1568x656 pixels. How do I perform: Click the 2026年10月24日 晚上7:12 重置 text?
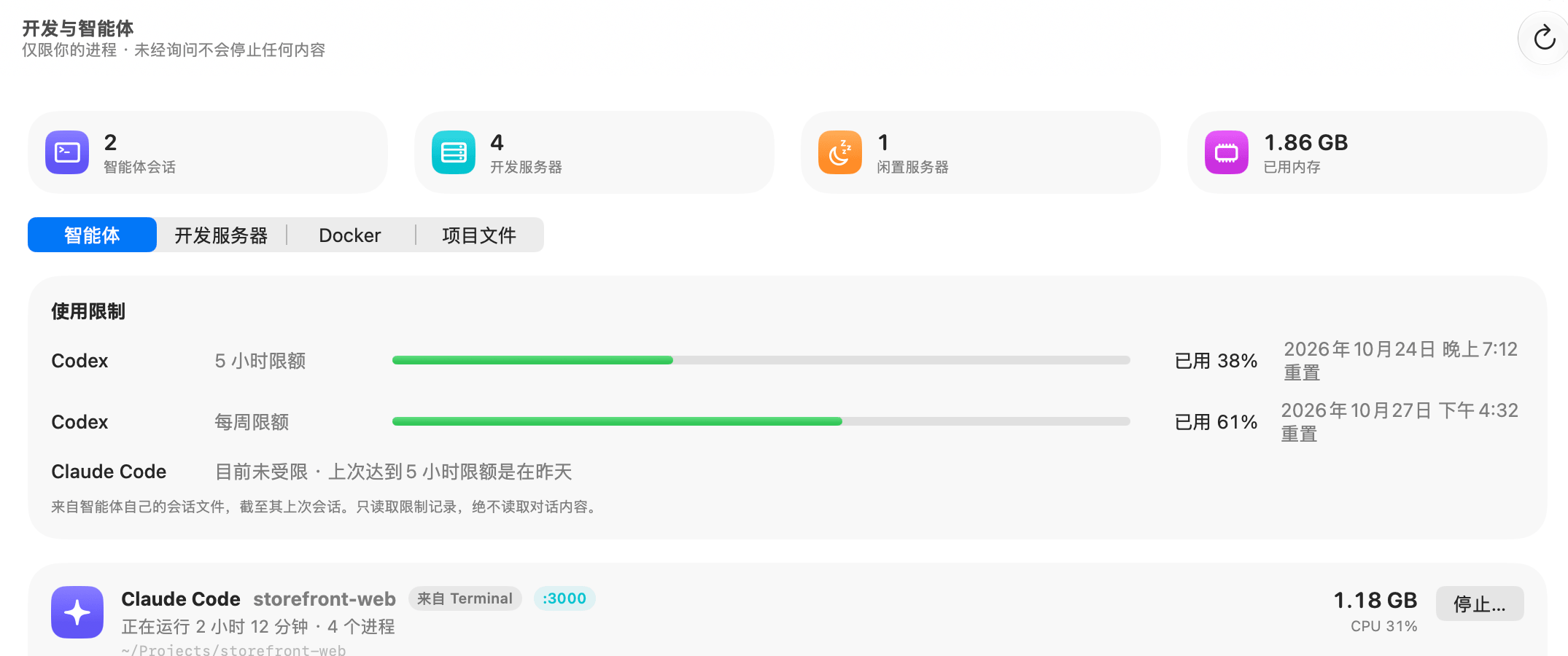pos(1400,361)
